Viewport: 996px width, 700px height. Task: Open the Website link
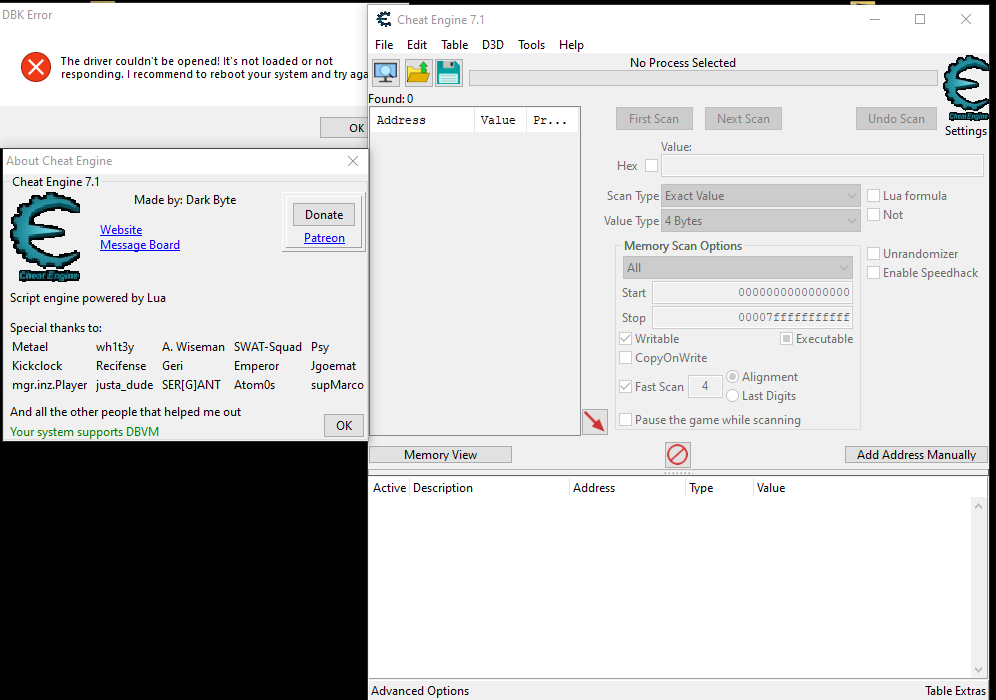[x=121, y=230]
